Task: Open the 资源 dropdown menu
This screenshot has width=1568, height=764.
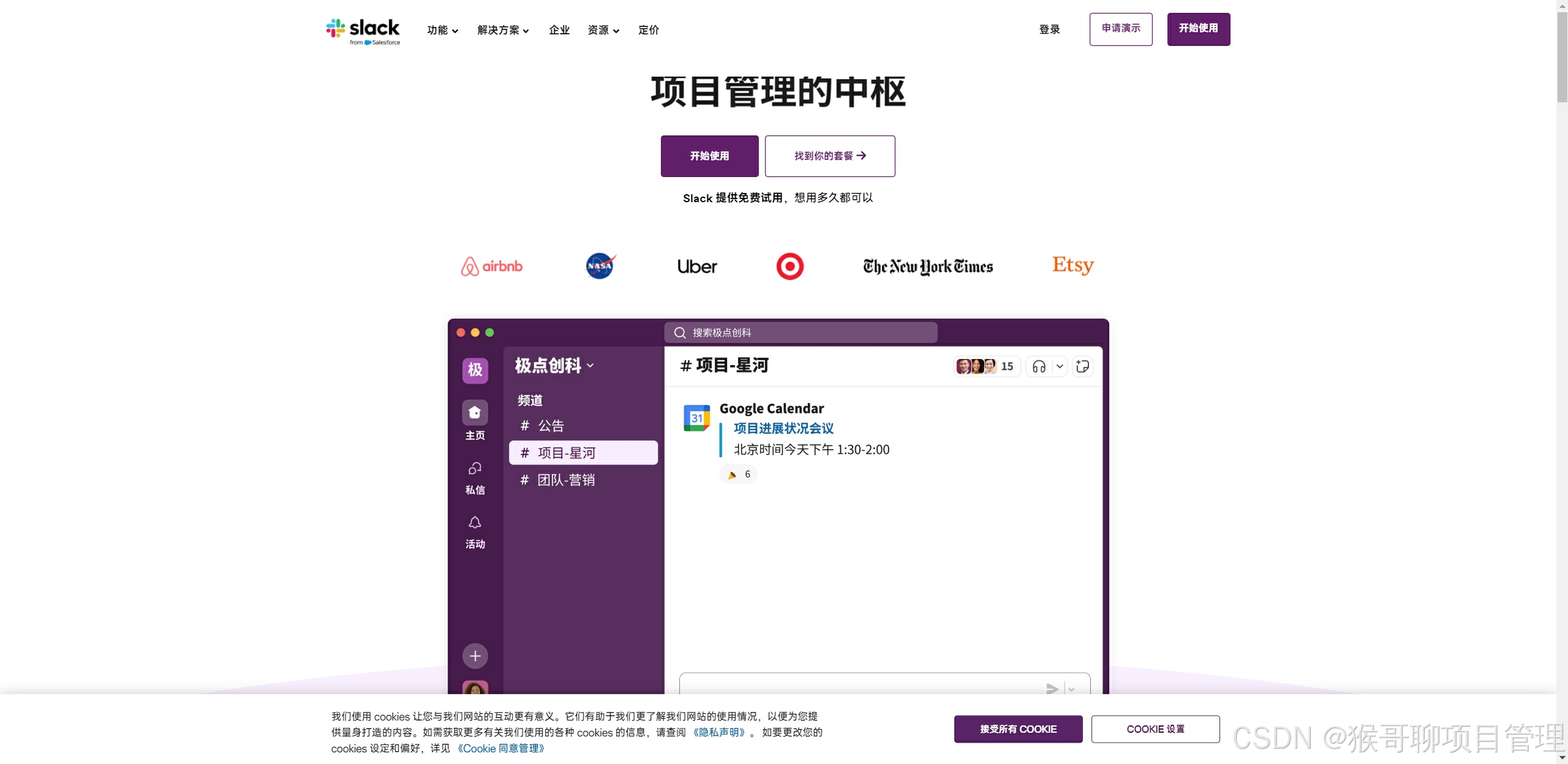Action: (x=603, y=30)
